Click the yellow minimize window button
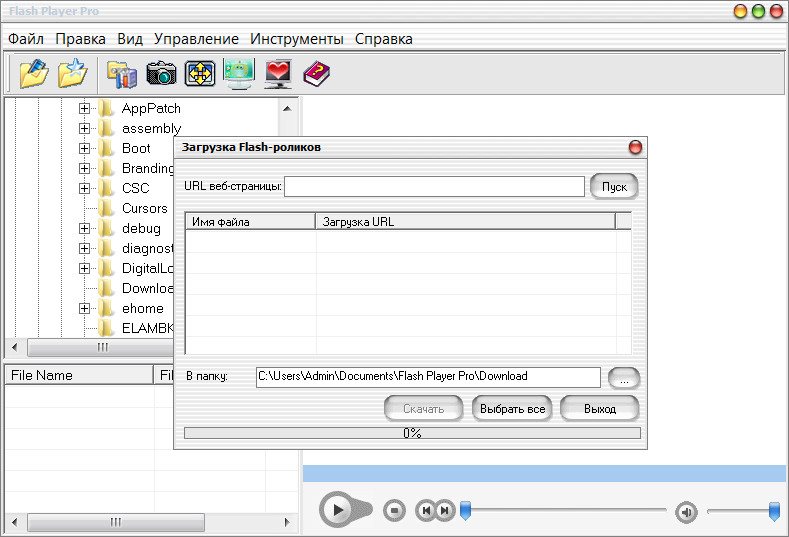The image size is (789, 537). 740,11
